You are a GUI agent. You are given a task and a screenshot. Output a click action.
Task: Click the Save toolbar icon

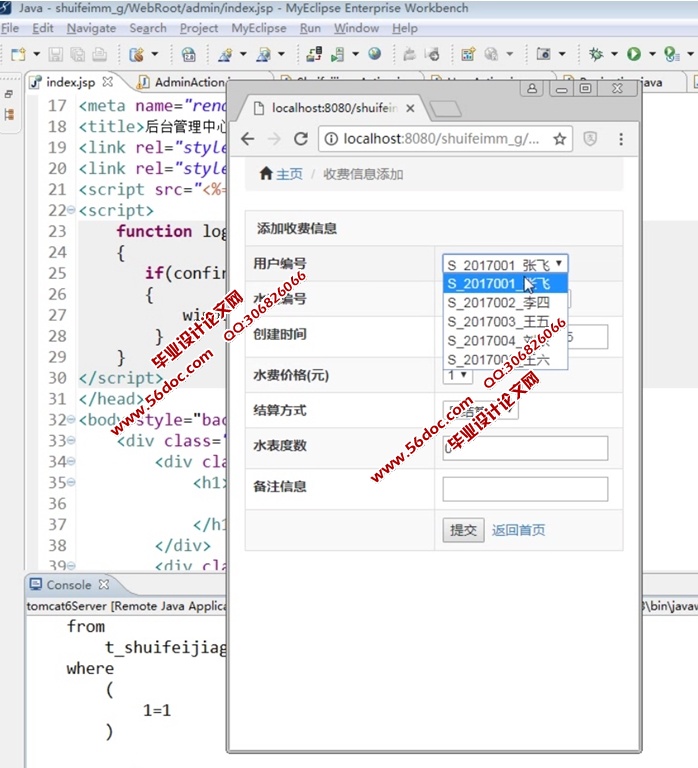point(55,54)
